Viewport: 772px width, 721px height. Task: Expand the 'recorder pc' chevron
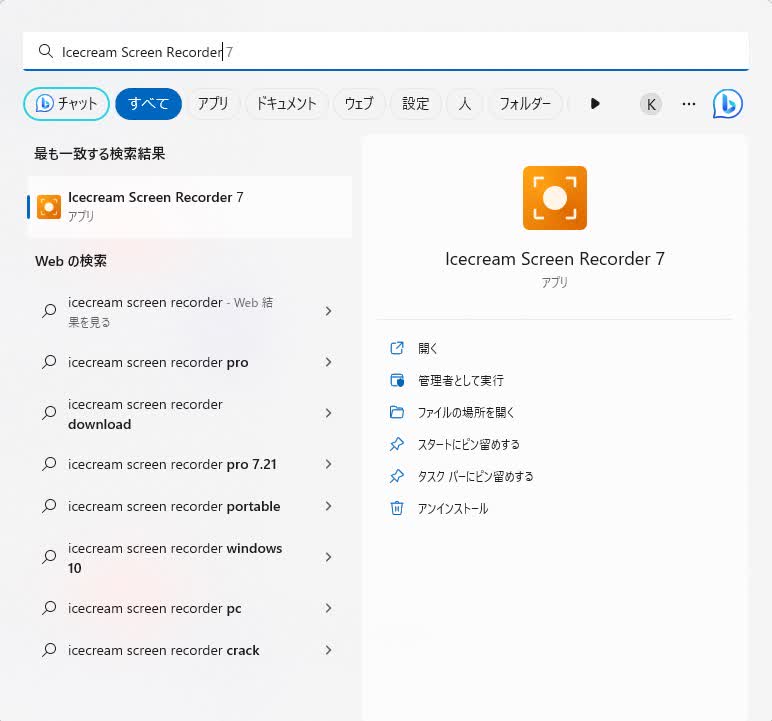click(328, 608)
